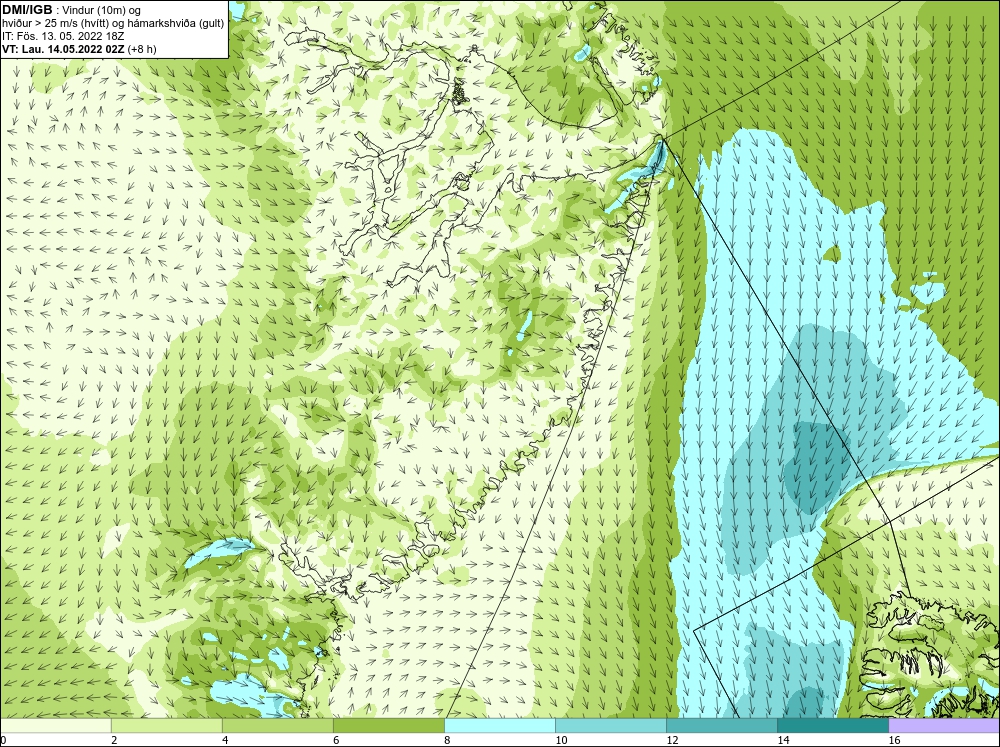Screen dimensions: 1000x747
Task: Click the 0–2 m/s palest legend swatch
Action: (x=55, y=725)
